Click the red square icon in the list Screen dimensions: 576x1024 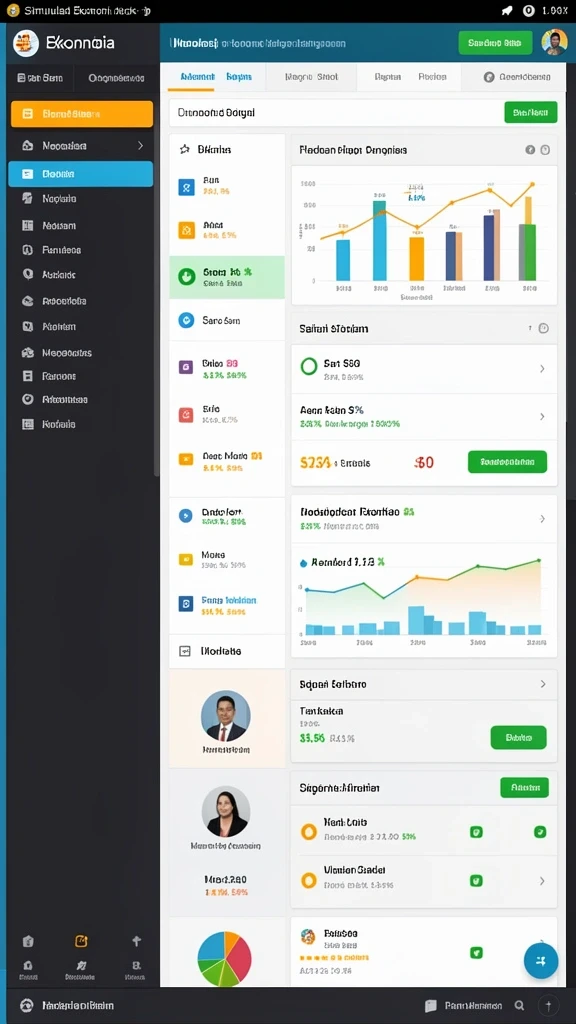(186, 415)
